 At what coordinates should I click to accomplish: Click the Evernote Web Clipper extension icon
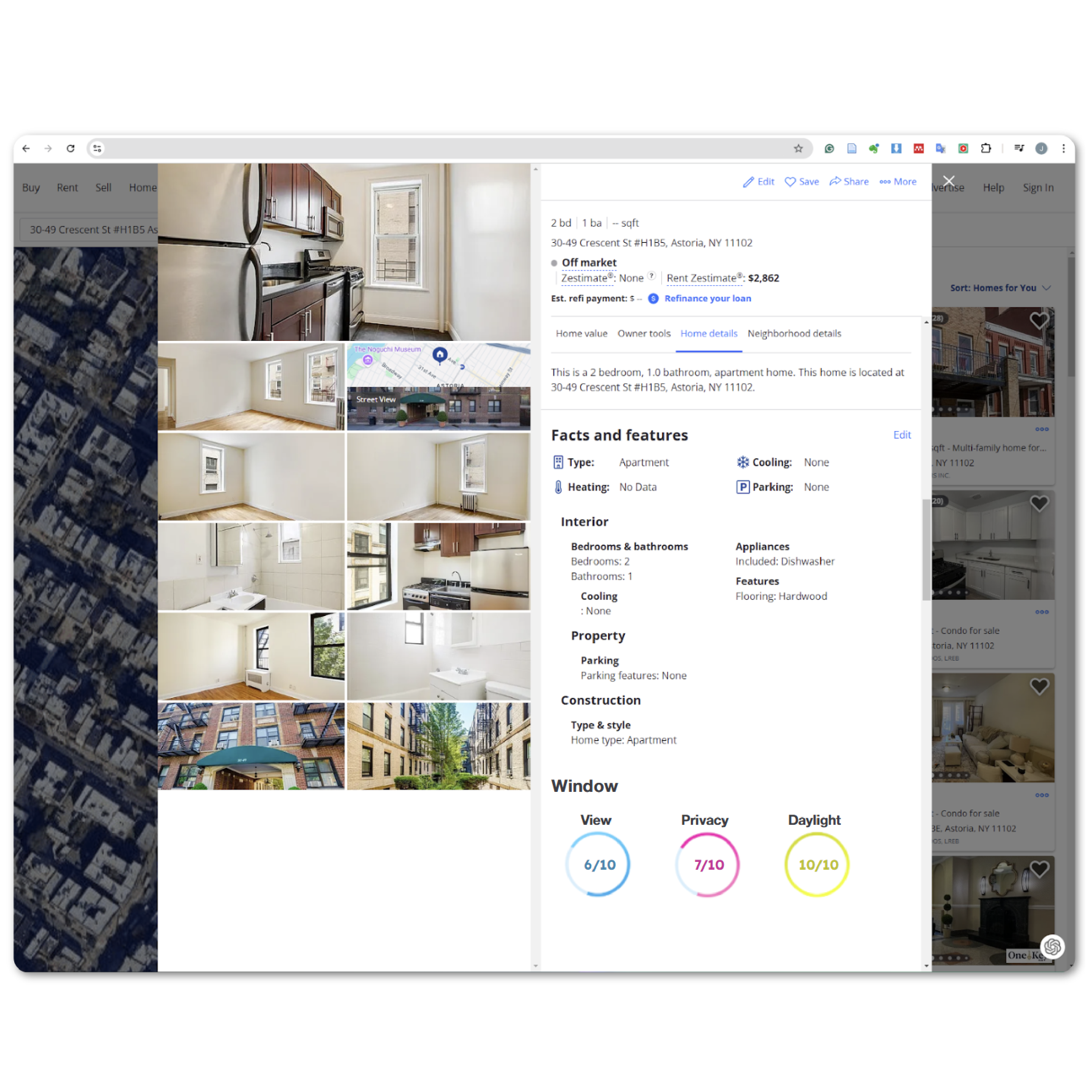(874, 148)
